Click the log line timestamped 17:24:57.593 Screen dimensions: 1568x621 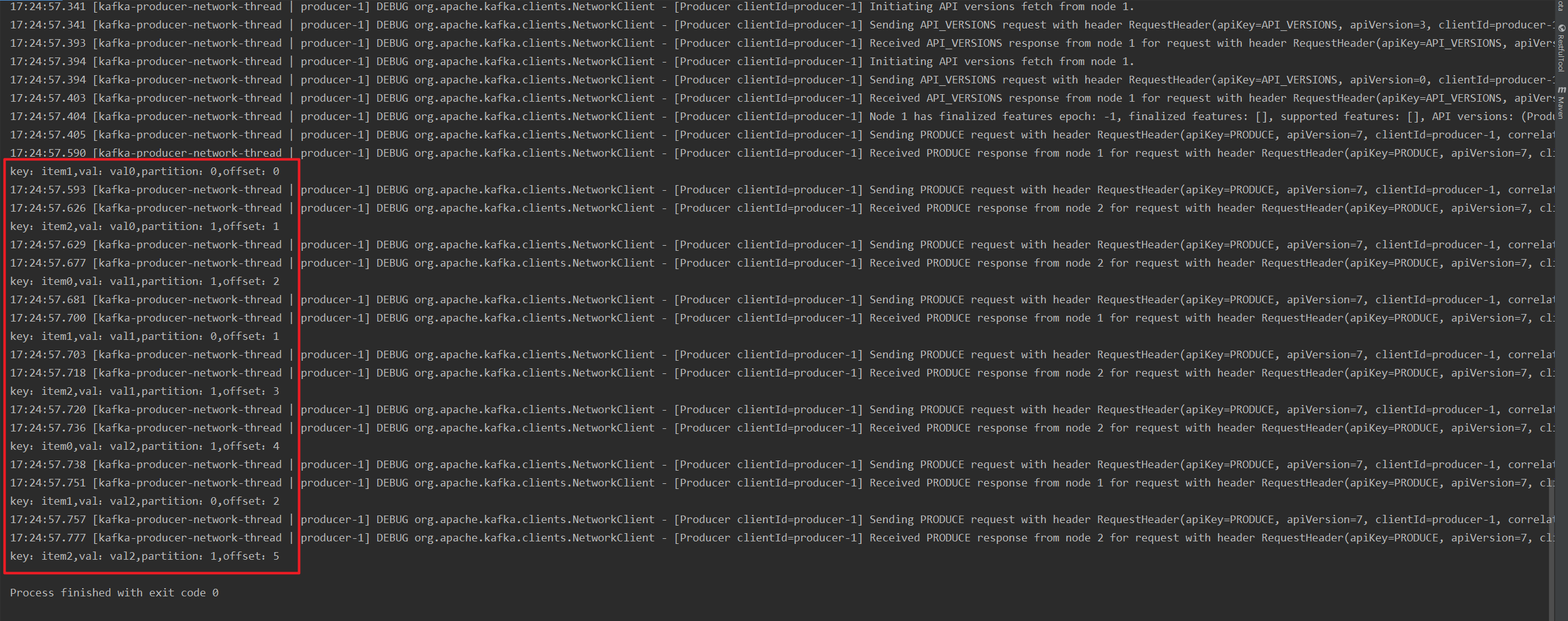pyautogui.click(x=782, y=190)
